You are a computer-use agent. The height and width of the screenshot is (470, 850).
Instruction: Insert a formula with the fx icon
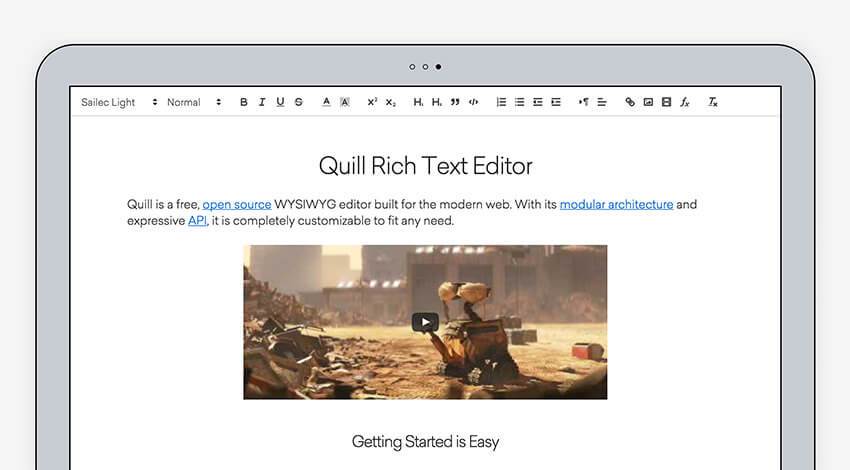(685, 102)
